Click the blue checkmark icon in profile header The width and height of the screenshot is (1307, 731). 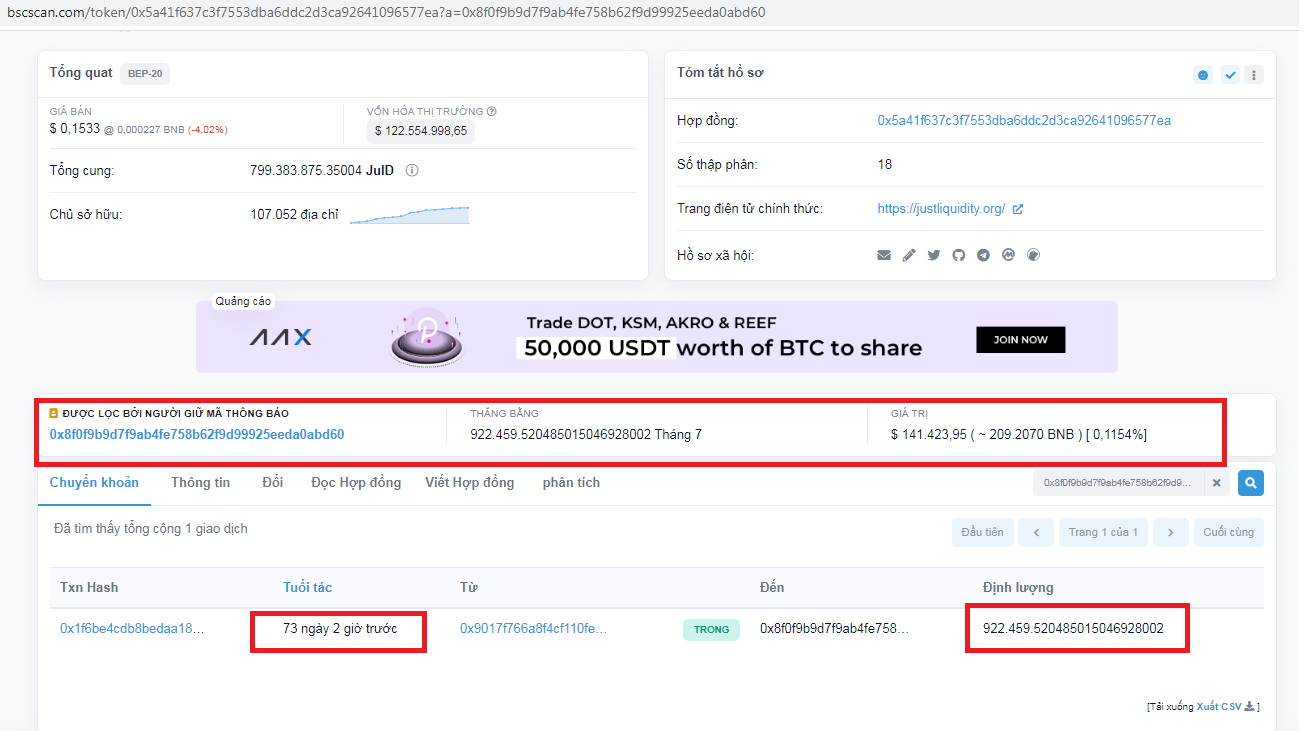(x=1230, y=75)
